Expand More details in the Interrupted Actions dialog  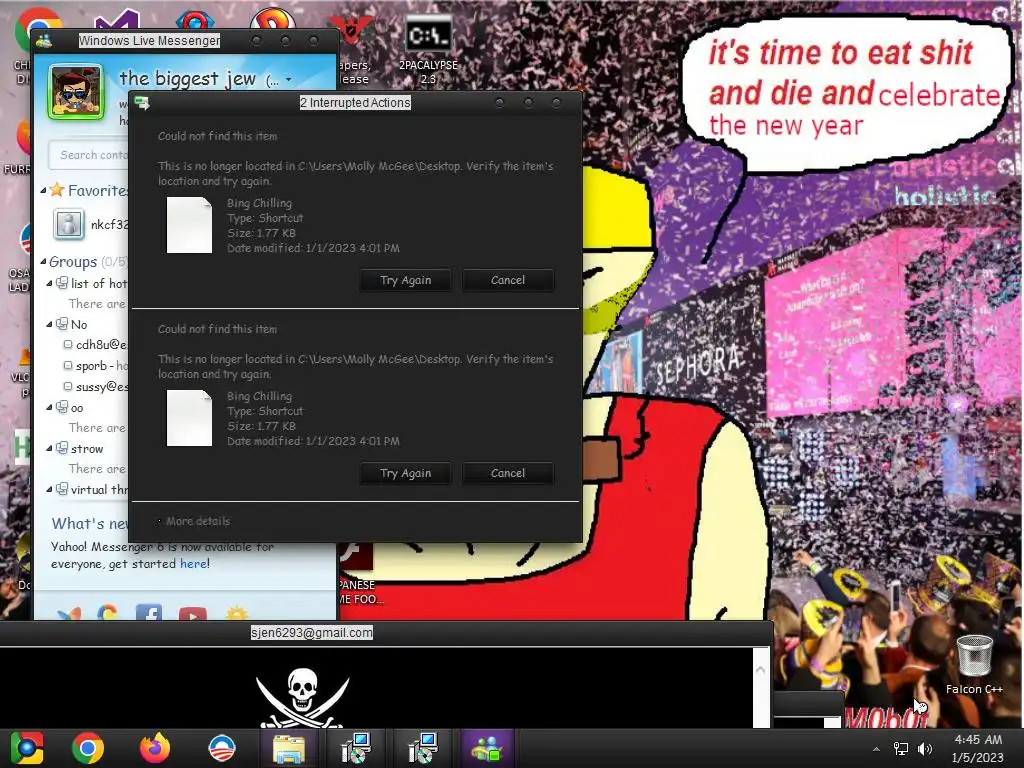click(194, 521)
